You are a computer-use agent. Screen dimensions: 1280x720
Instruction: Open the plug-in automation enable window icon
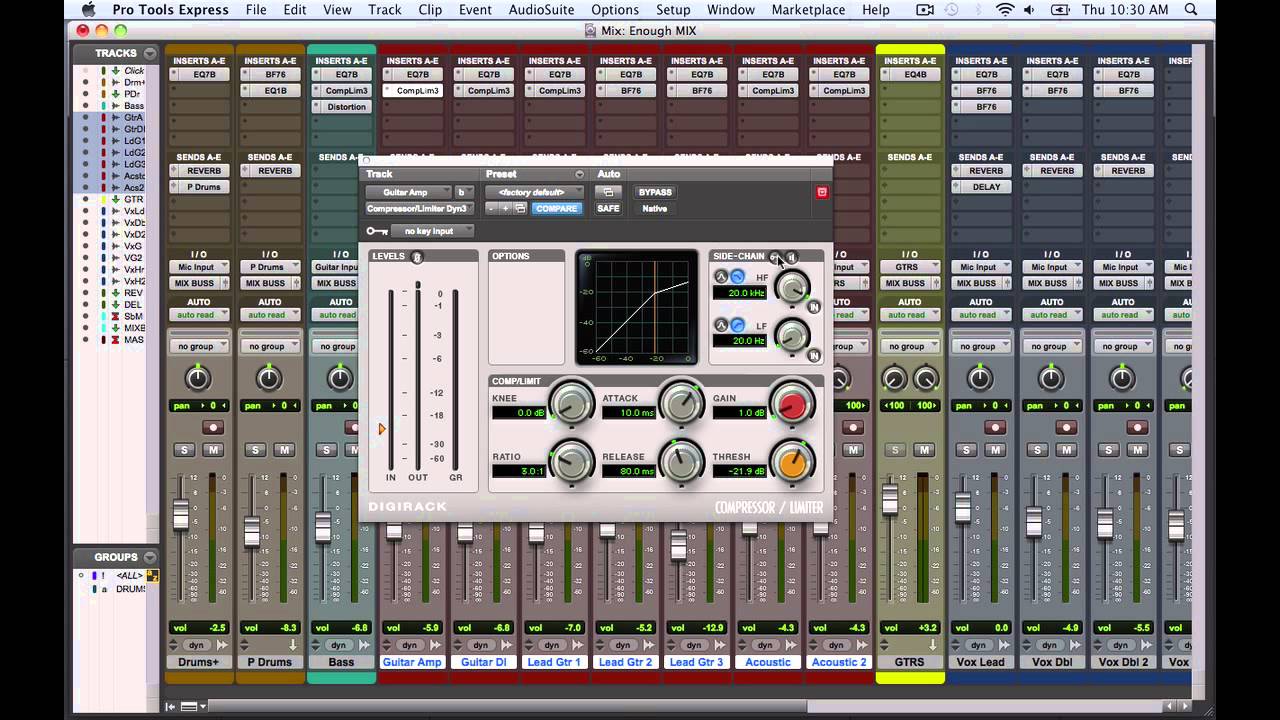coord(608,192)
